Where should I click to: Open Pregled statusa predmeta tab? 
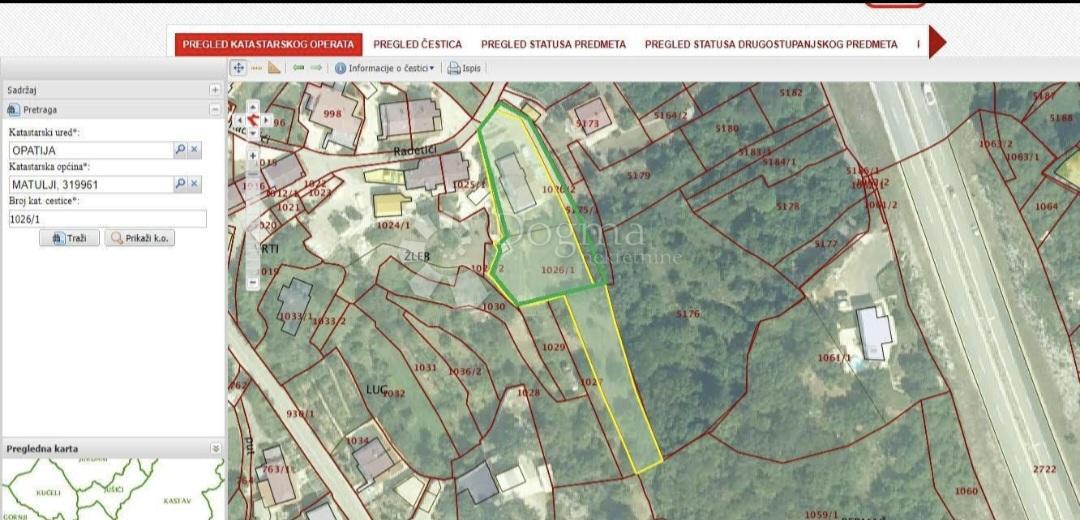pyautogui.click(x=553, y=44)
